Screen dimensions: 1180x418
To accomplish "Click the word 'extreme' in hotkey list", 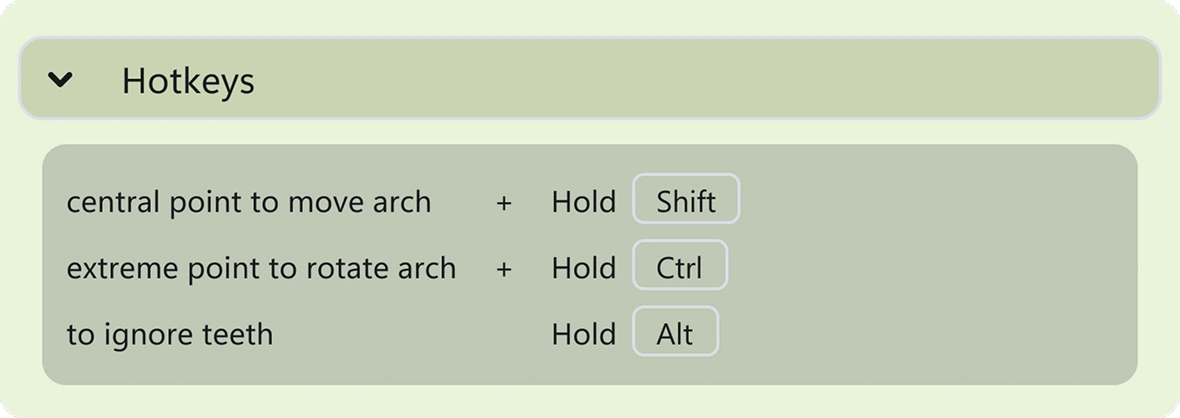I will pos(117,270).
